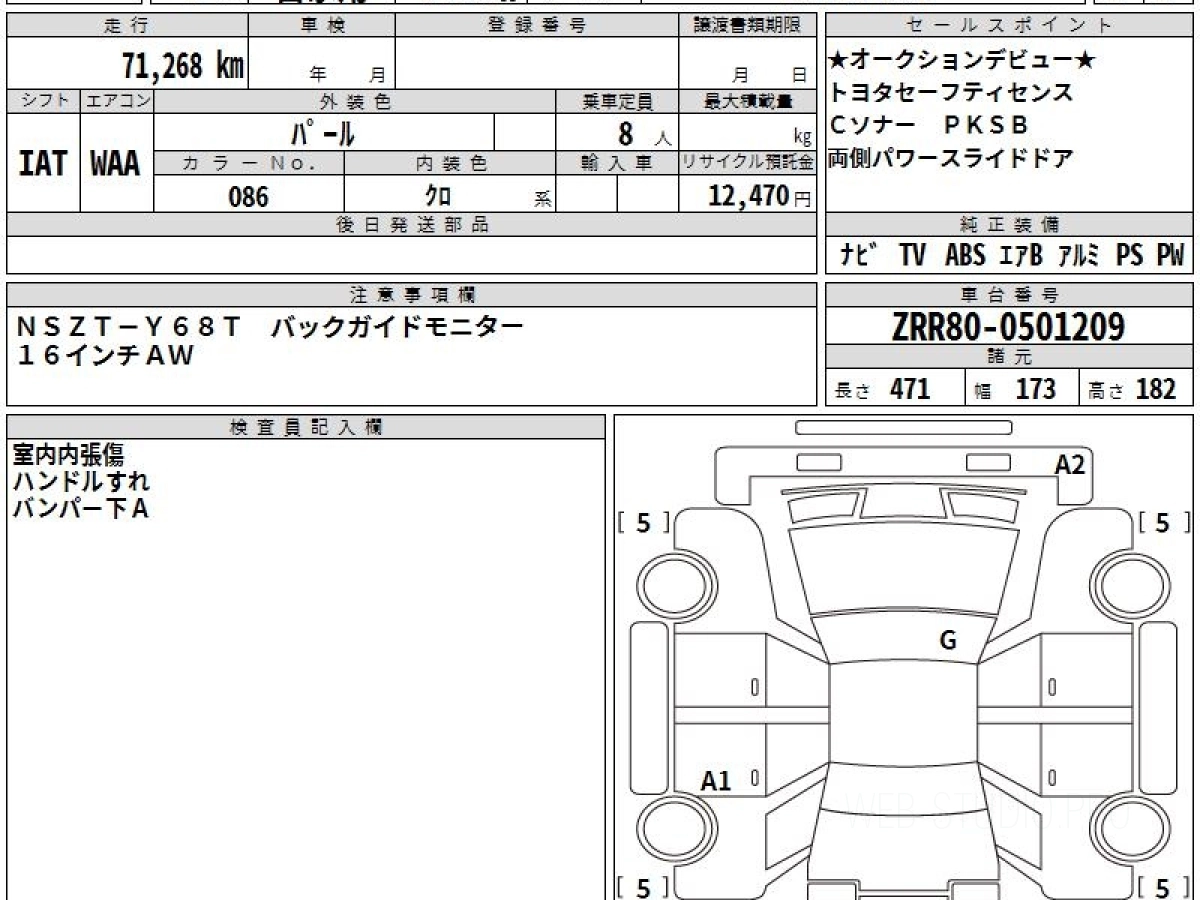1200x900 pixels.
Task: Select the length value 471
Action: 910,389
